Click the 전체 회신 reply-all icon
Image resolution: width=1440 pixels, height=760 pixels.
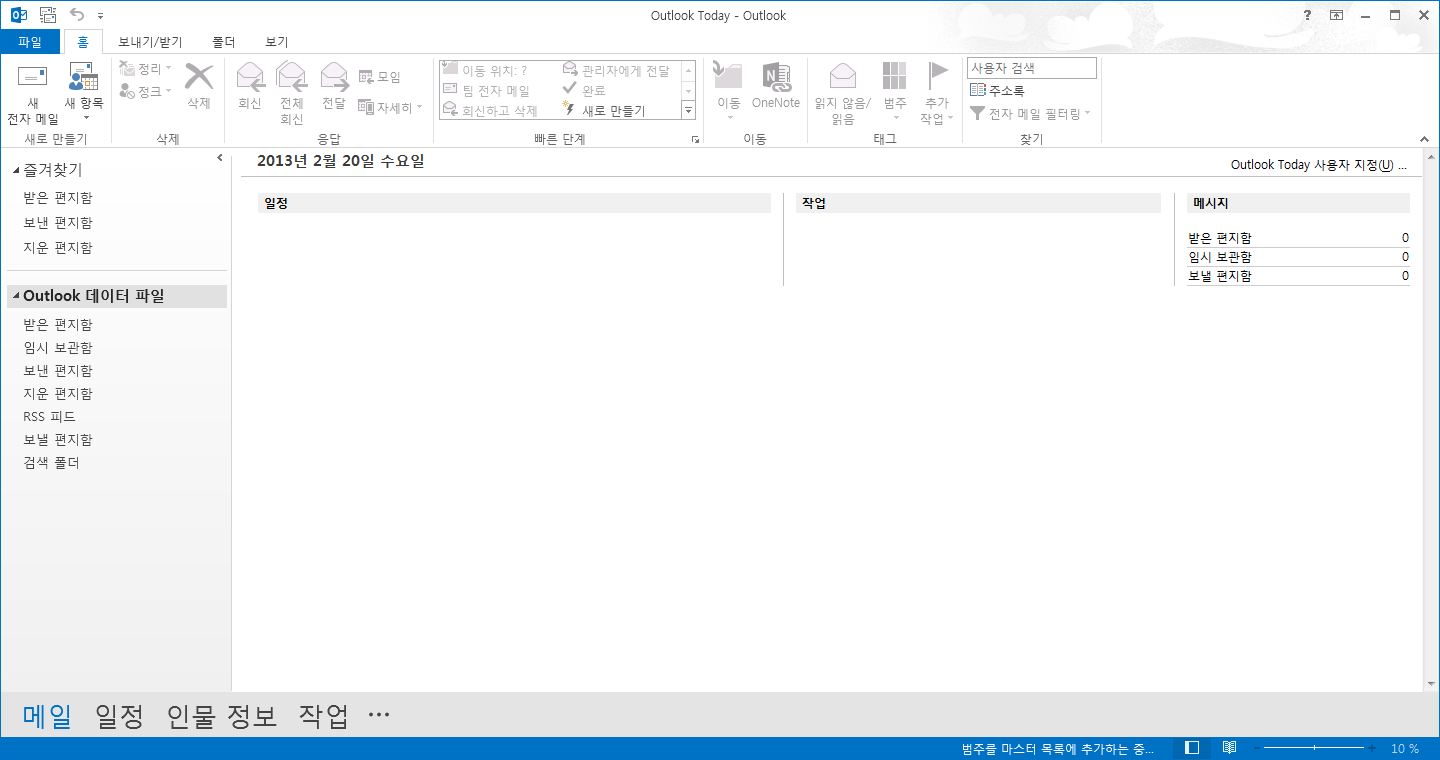click(x=291, y=77)
